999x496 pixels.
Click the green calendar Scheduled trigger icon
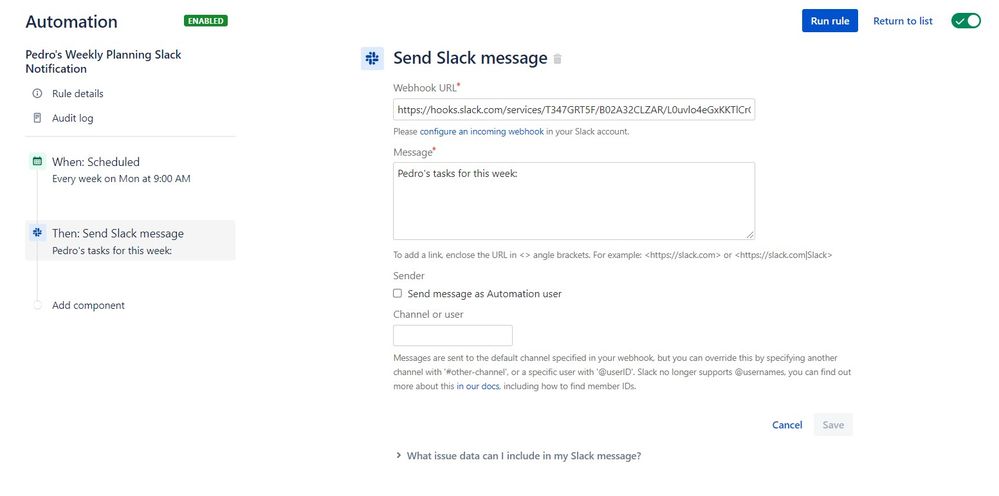37,161
